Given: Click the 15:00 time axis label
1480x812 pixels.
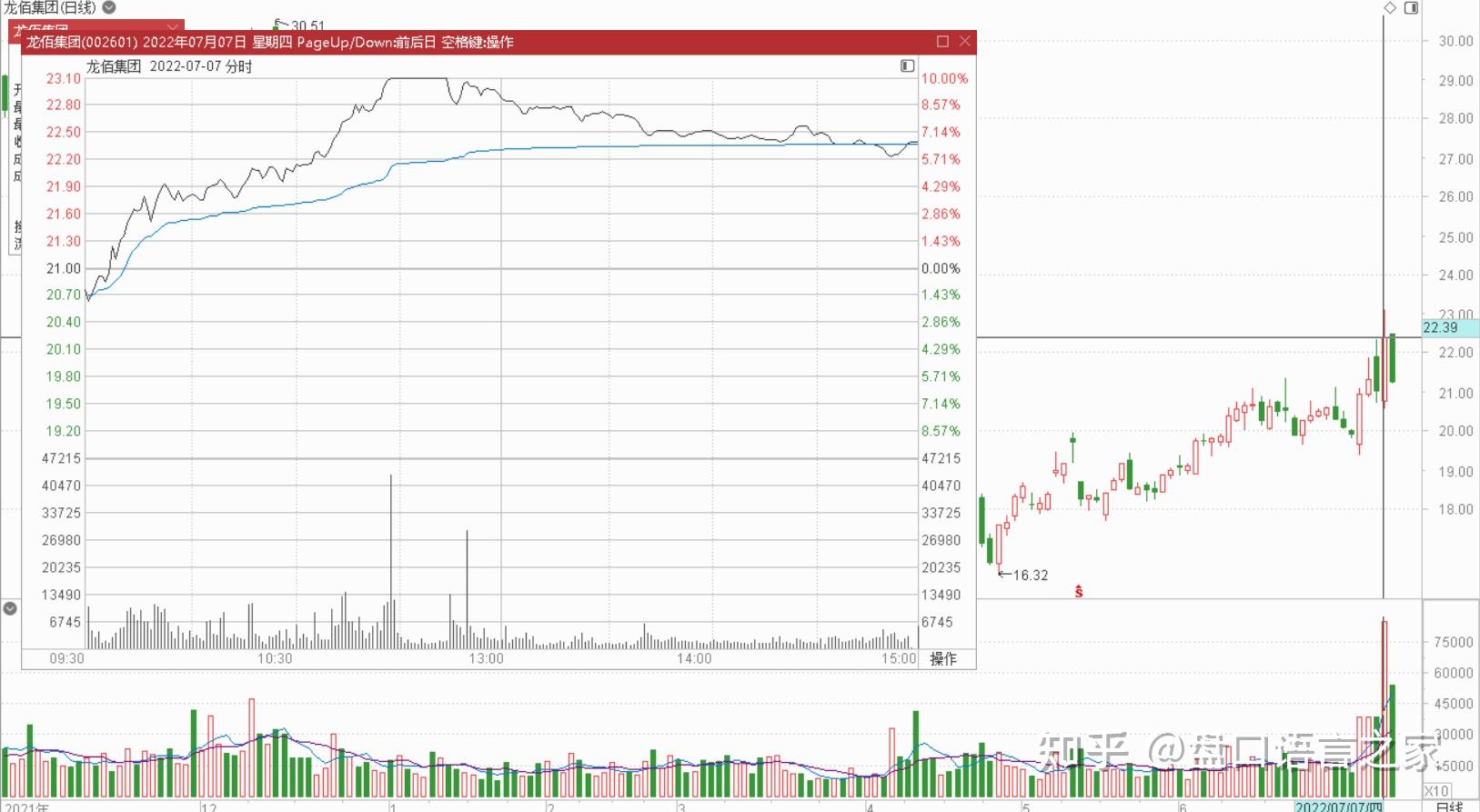Looking at the screenshot, I should 899,658.
